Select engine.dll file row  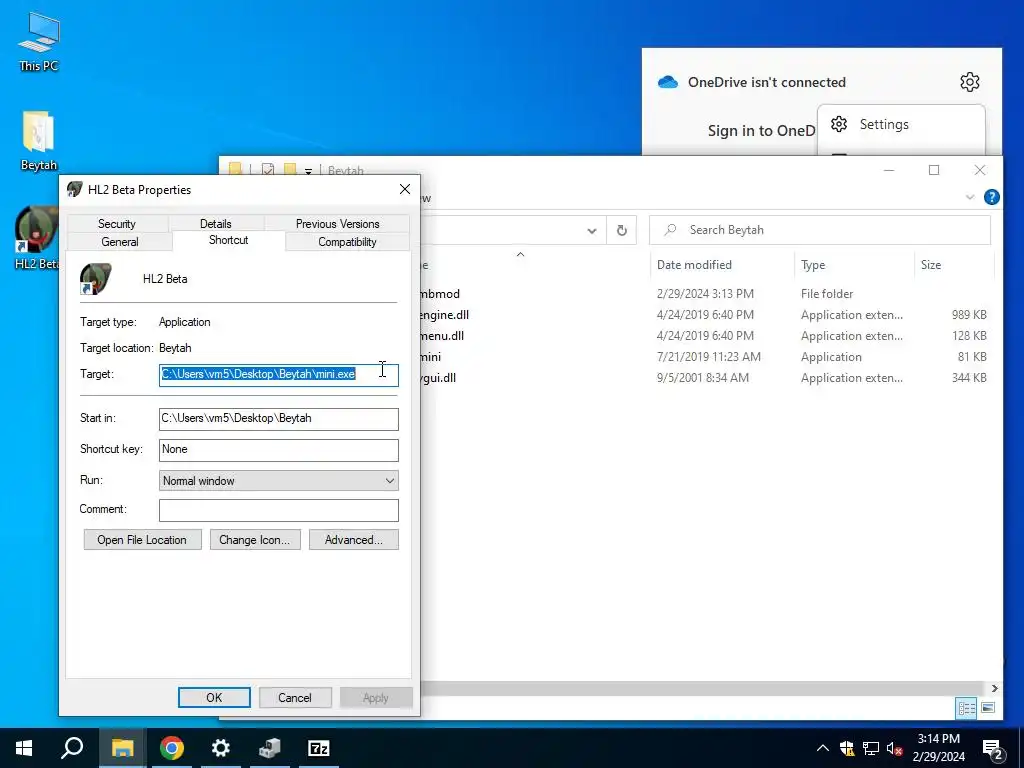point(703,315)
